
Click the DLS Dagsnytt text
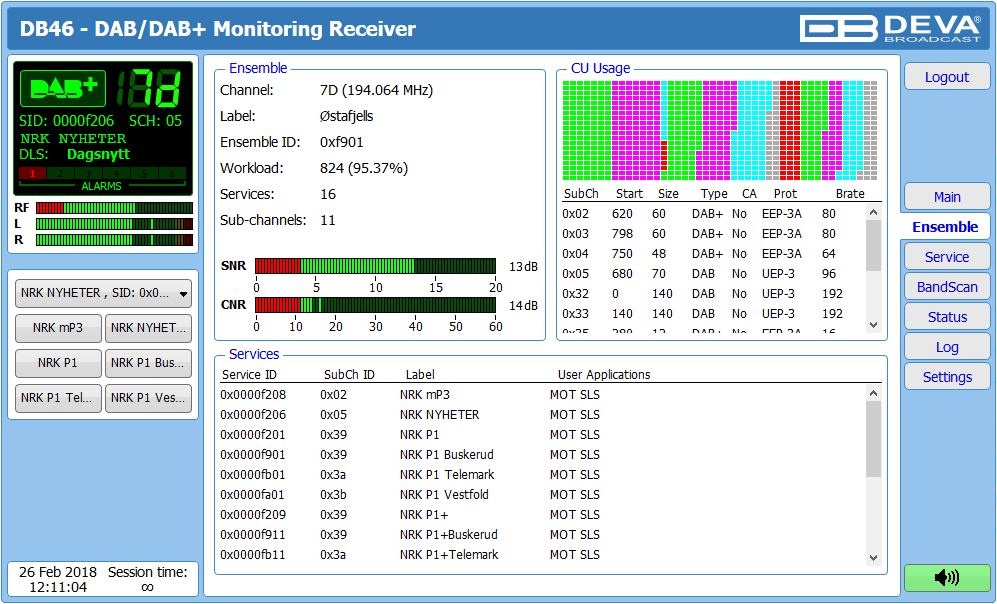(99, 154)
